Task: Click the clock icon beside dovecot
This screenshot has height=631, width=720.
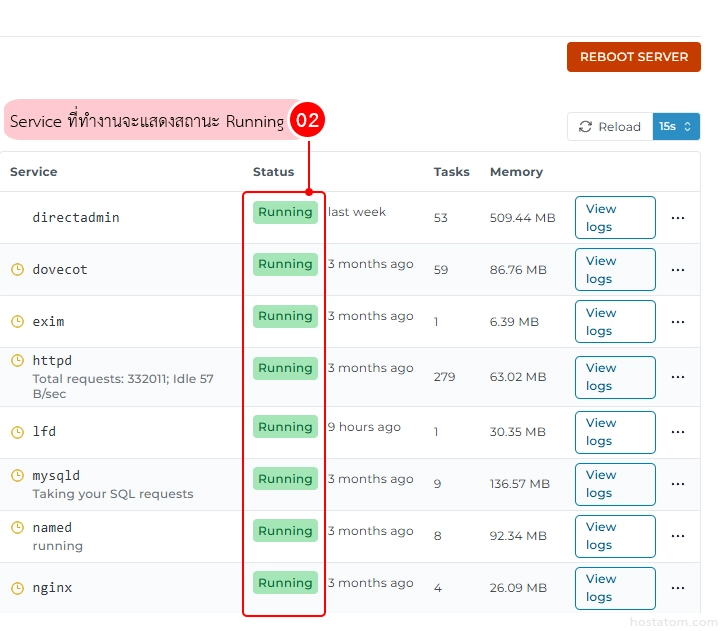Action: [x=17, y=269]
